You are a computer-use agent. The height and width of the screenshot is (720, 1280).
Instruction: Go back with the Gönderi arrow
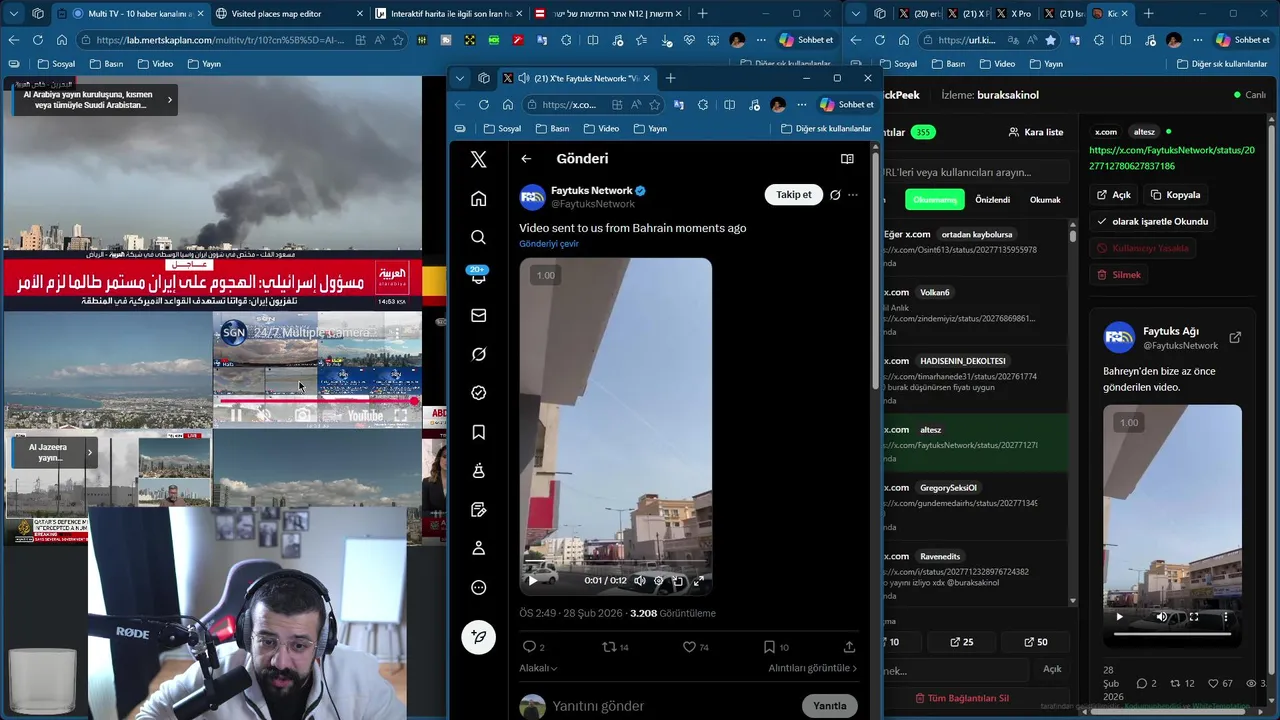(526, 159)
